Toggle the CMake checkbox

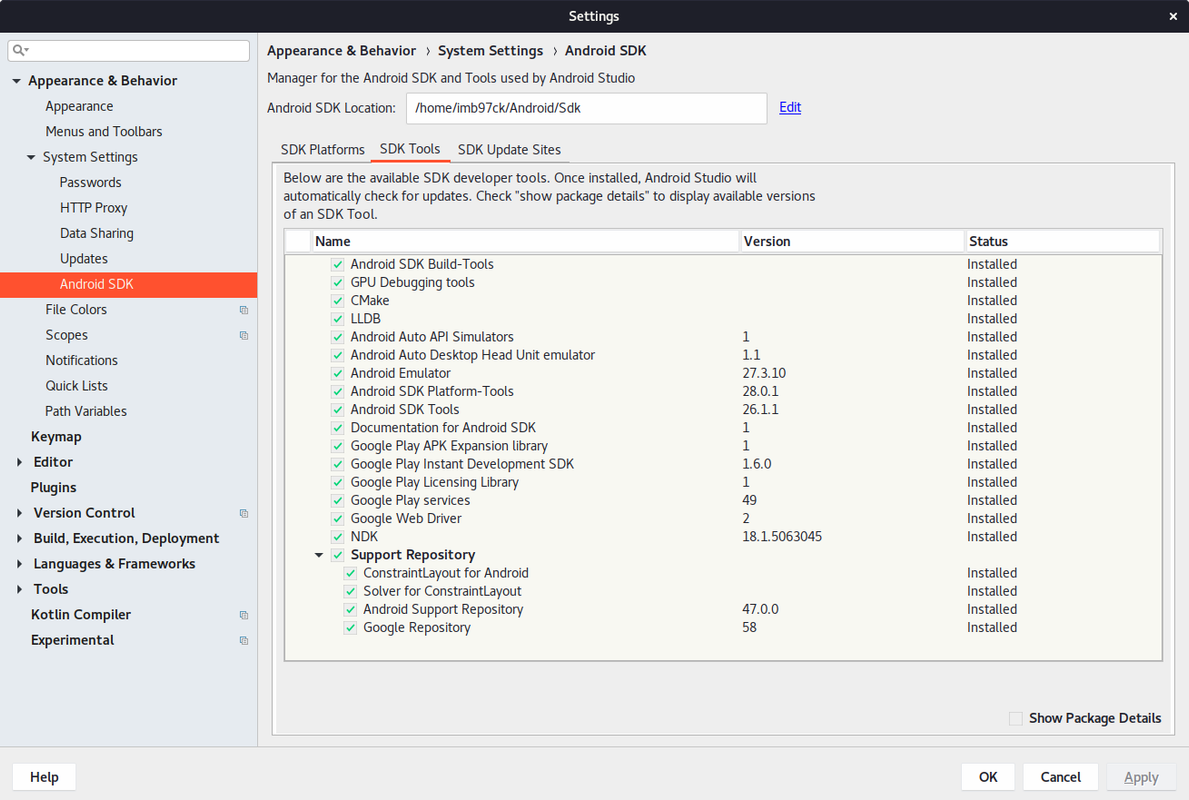pyautogui.click(x=337, y=301)
